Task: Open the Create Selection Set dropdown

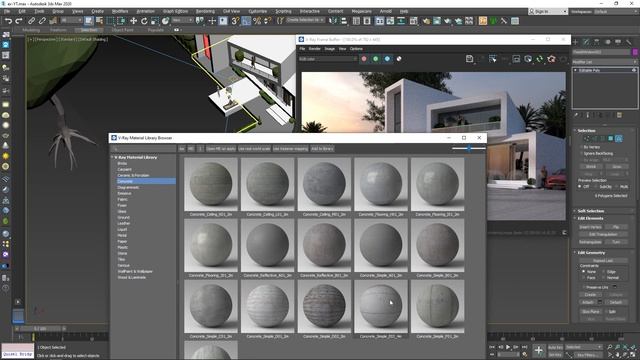Action: click(305, 20)
